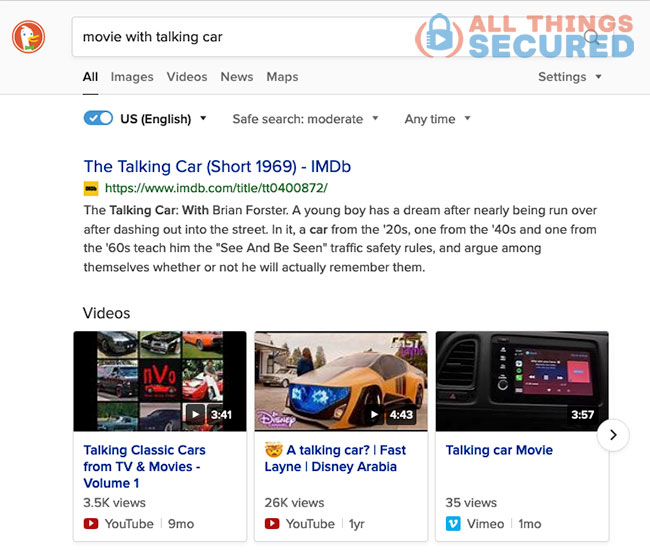The width and height of the screenshot is (650, 553).
Task: Open the Safe search: moderate dropdown
Action: click(306, 119)
